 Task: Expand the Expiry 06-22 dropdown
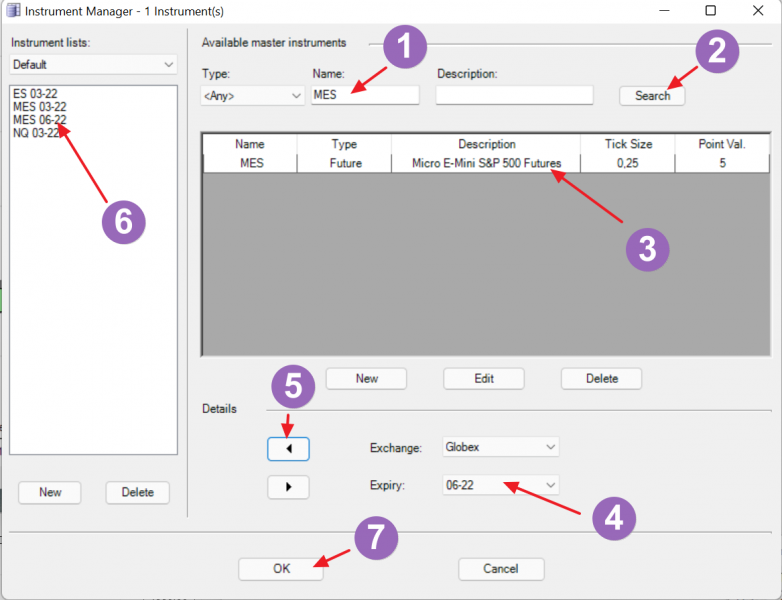[x=501, y=485]
